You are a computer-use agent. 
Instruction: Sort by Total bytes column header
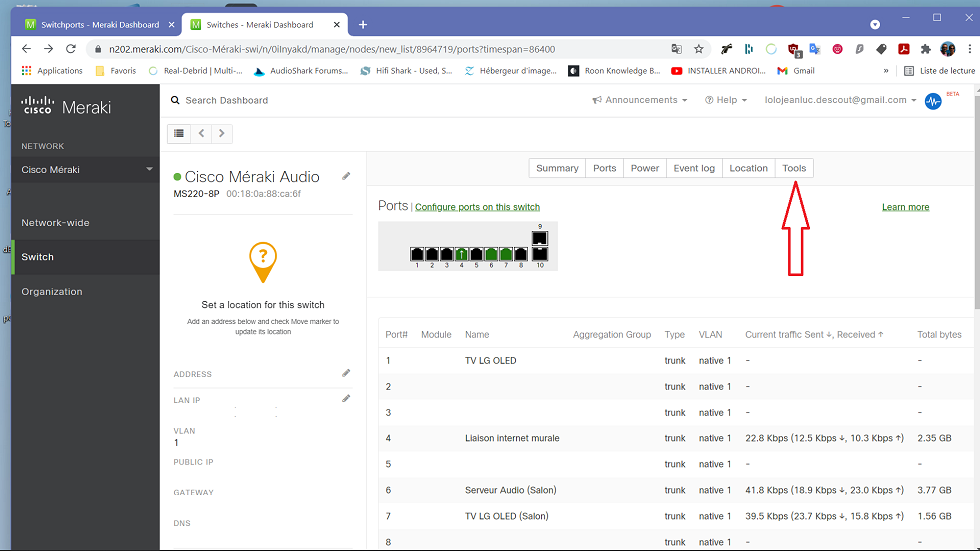click(939, 334)
